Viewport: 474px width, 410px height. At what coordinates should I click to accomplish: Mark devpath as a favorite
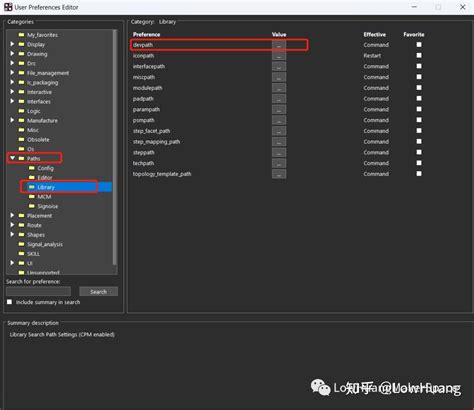coord(419,45)
